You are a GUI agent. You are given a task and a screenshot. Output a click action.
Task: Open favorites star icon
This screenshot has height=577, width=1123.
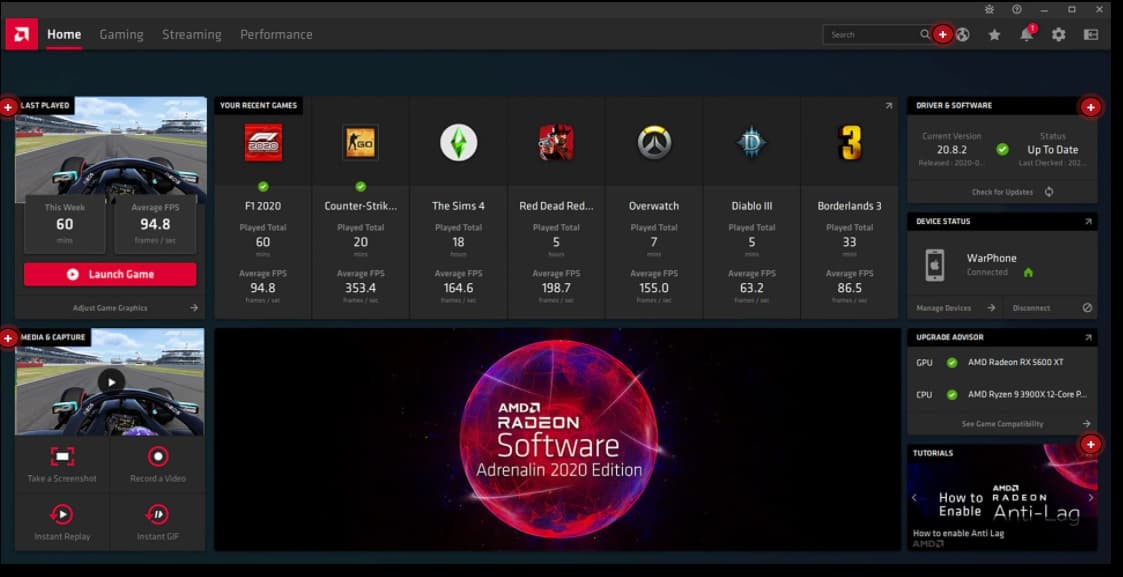tap(994, 34)
